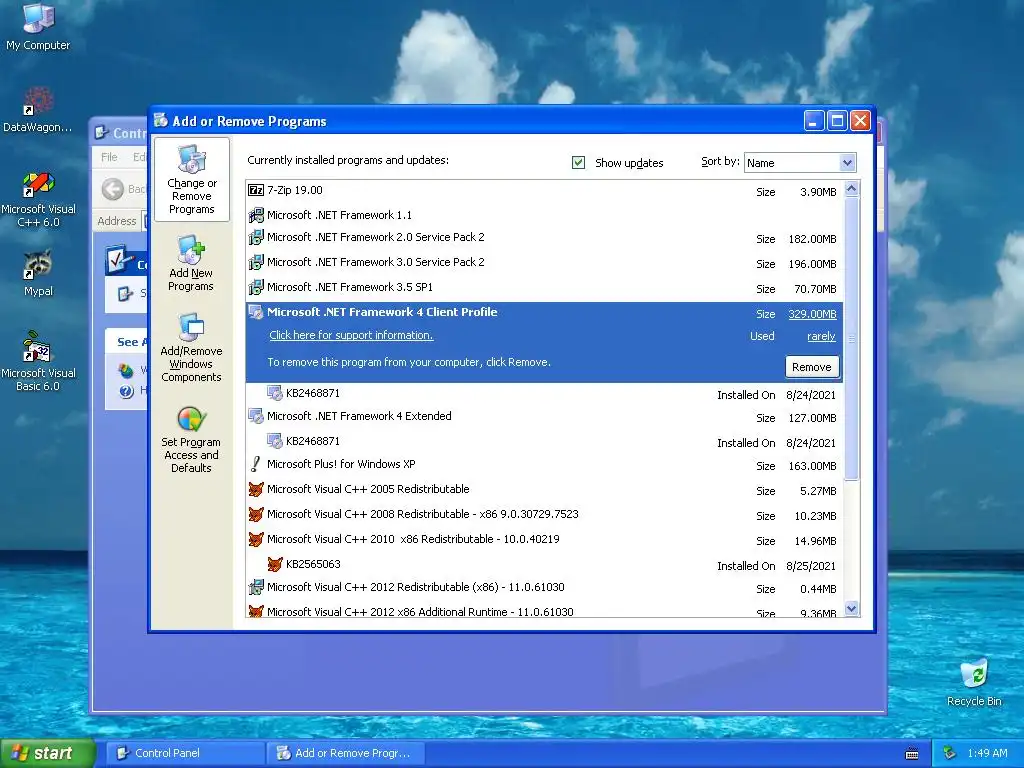Screen dimensions: 1024x768
Task: Click the .NET Framework 4 Client Profile icon
Action: pyautogui.click(x=256, y=312)
